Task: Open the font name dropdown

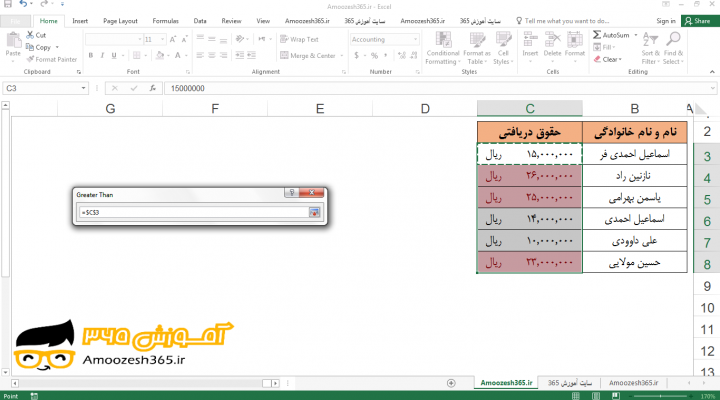Action: pos(140,39)
